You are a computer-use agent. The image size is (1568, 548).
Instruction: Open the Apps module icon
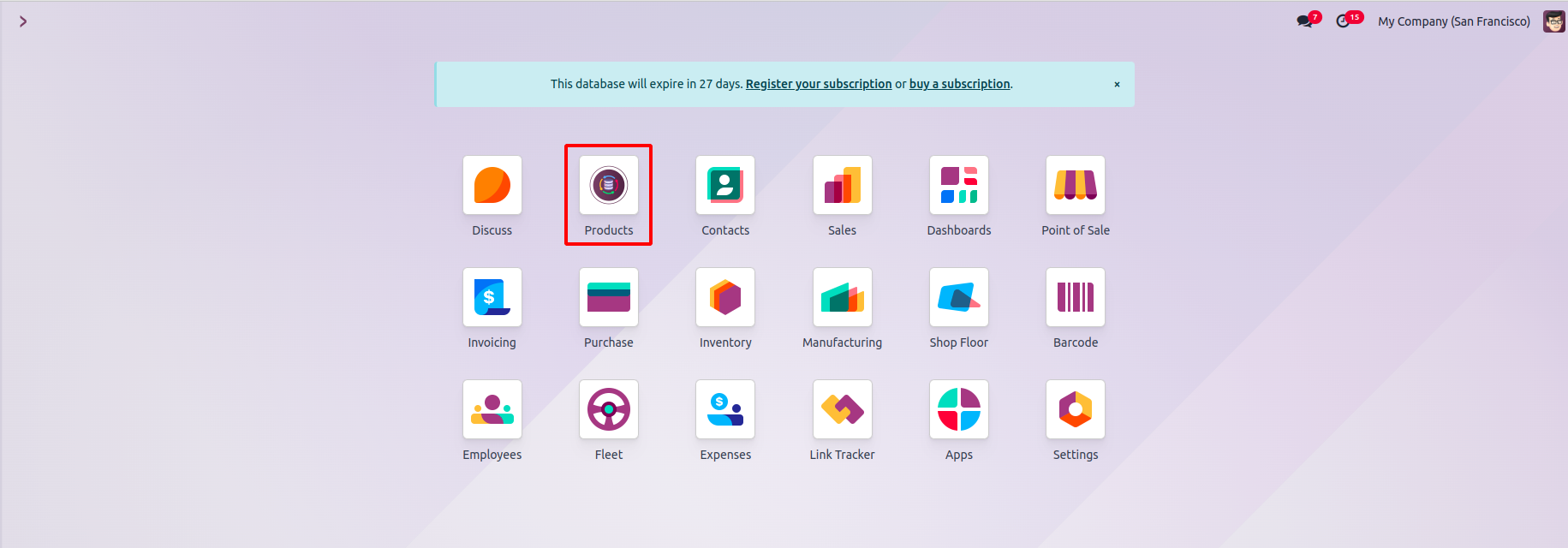click(x=959, y=409)
